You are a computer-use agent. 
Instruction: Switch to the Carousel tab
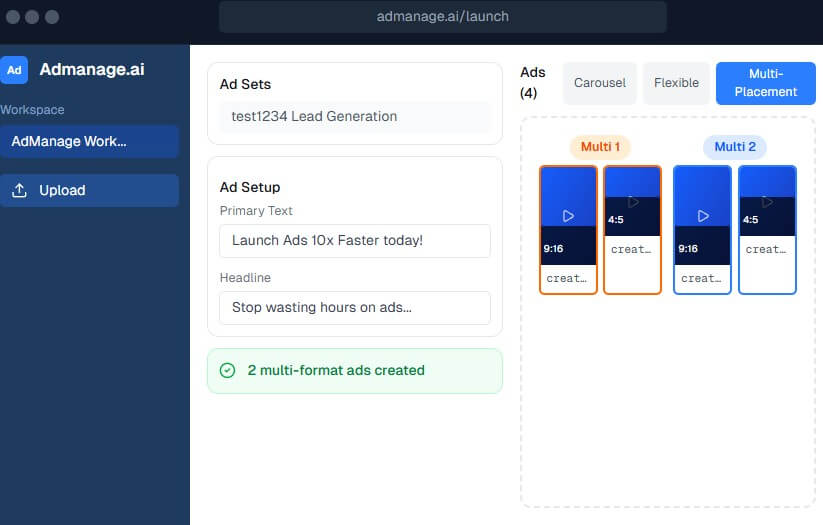pos(599,83)
